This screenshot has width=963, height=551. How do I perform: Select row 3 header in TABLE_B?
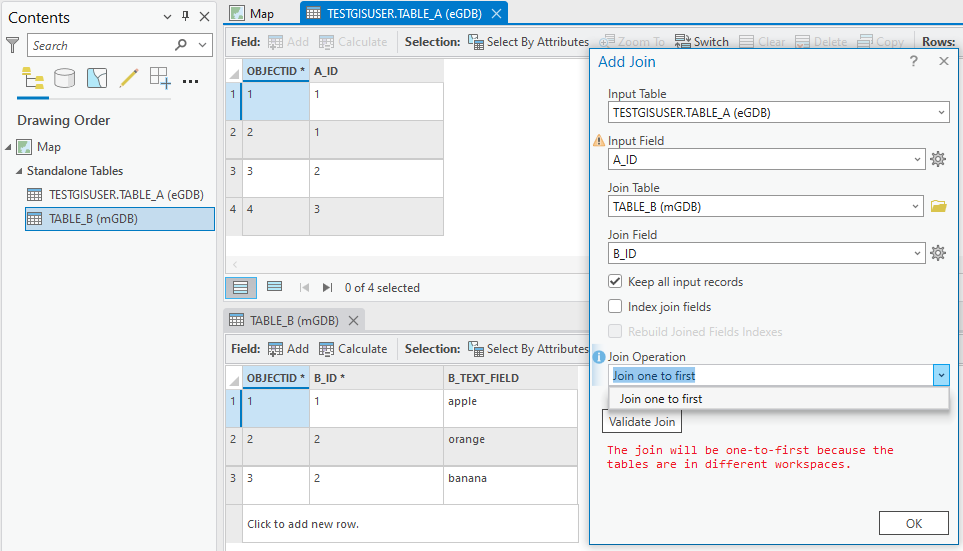coord(233,485)
